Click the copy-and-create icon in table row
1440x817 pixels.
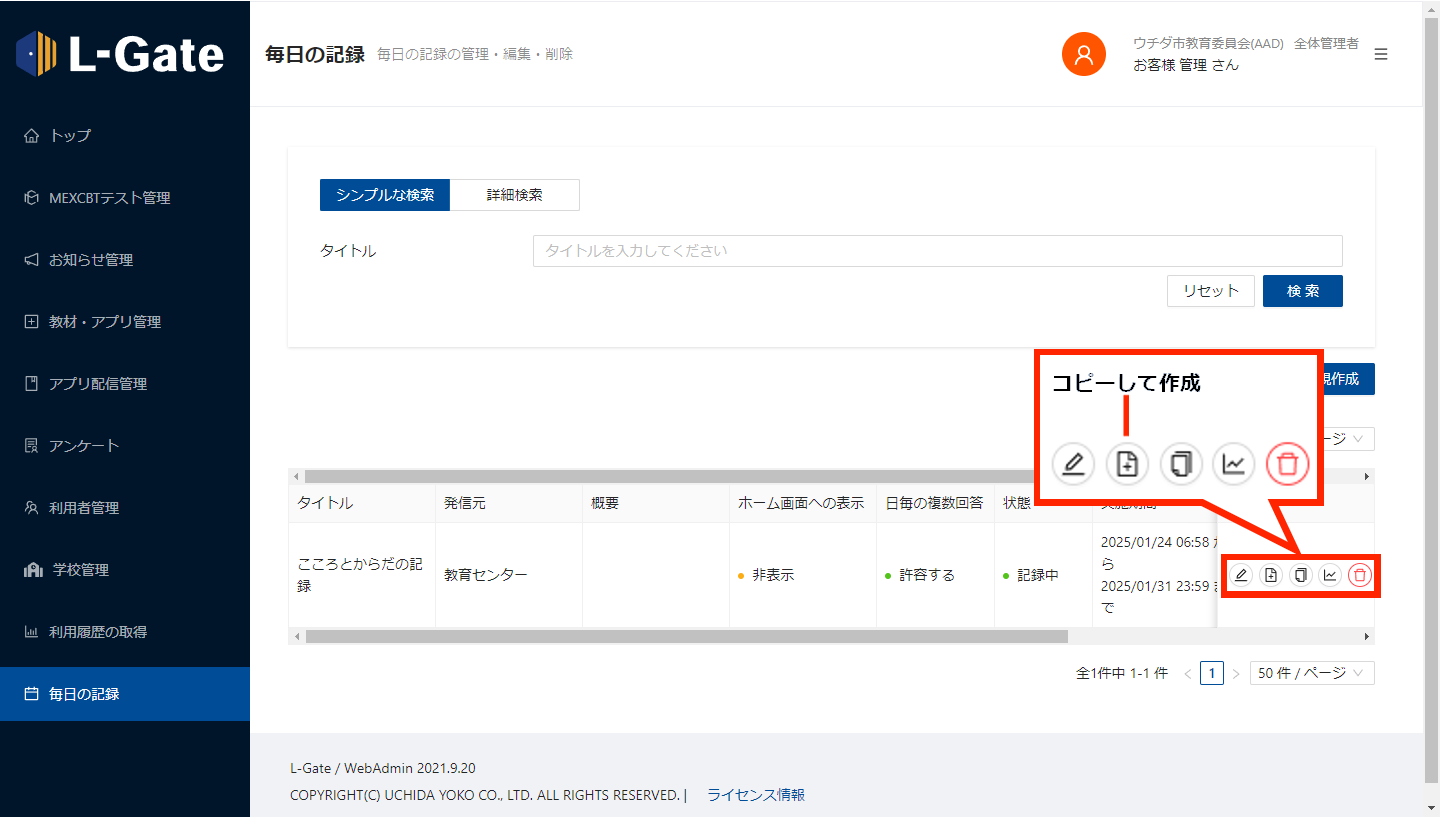pyautogui.click(x=1270, y=575)
